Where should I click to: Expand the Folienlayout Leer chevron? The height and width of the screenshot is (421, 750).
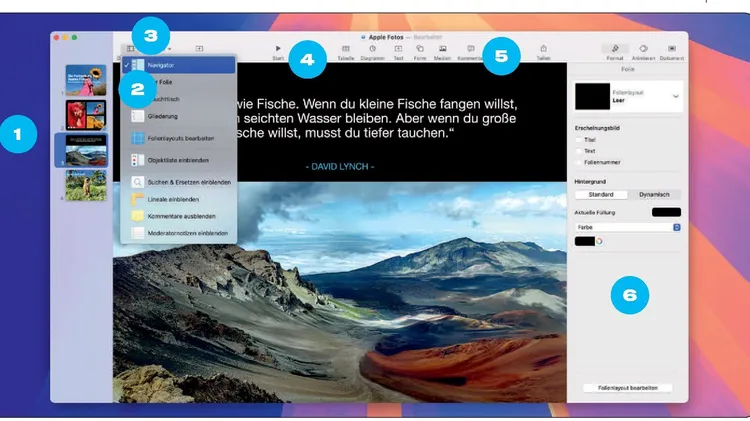pyautogui.click(x=675, y=96)
